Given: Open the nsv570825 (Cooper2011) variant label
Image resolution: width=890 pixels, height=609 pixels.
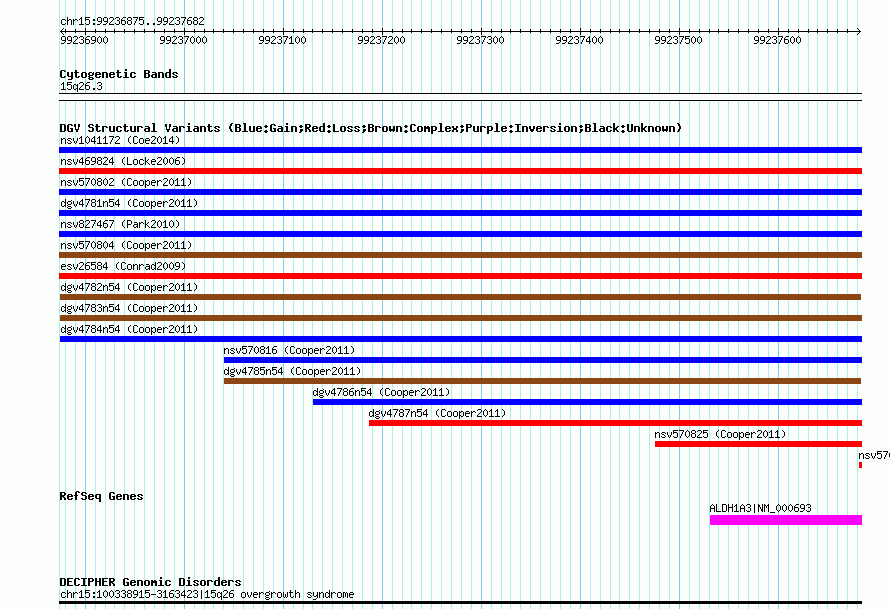Looking at the screenshot, I should (x=720, y=435).
